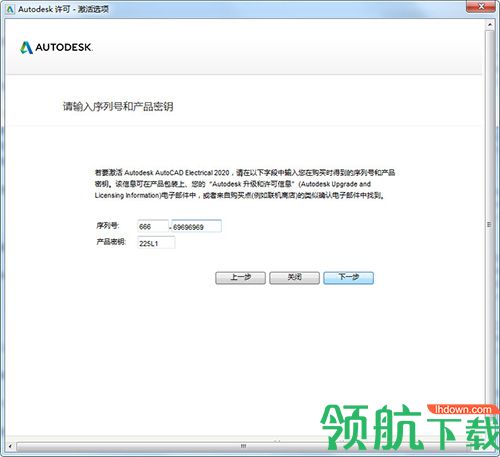The height and width of the screenshot is (457, 500).
Task: Click the vertical scrollbar up arrow
Action: 490,25
